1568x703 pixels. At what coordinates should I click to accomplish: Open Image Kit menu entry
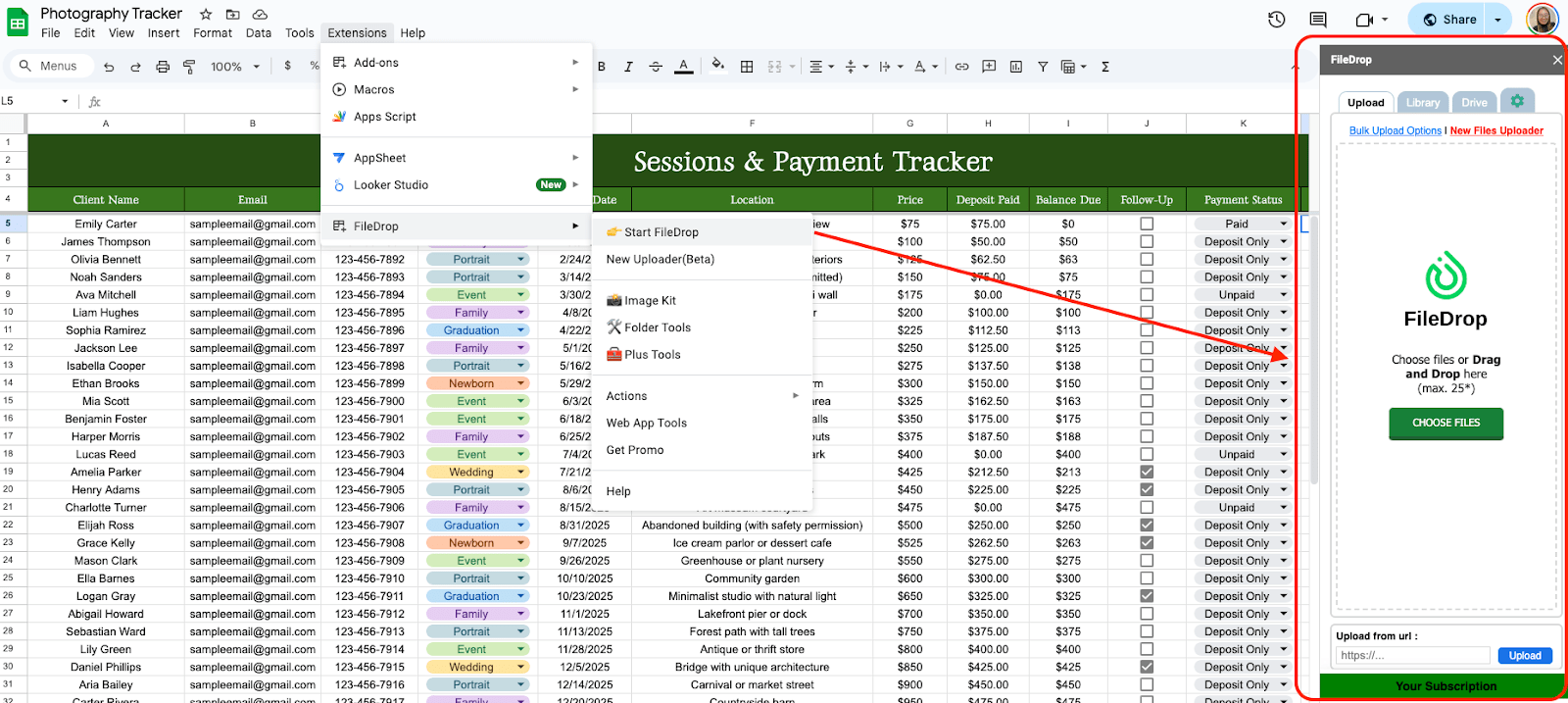coord(703,300)
